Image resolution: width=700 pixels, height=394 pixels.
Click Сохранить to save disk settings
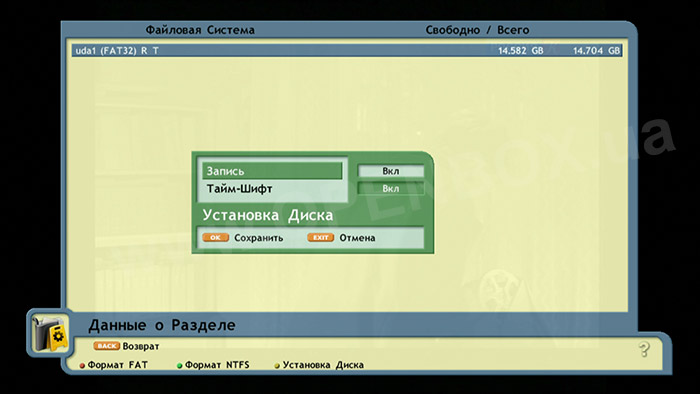click(258, 238)
